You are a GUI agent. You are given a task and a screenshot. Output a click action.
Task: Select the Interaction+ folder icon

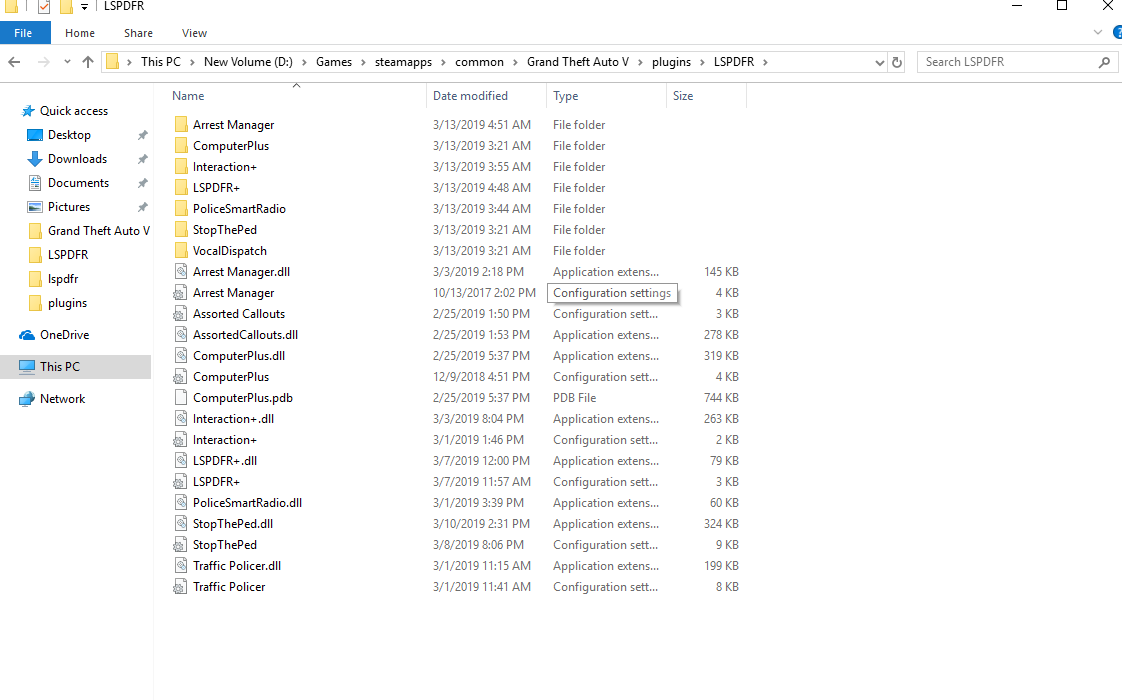coord(181,167)
